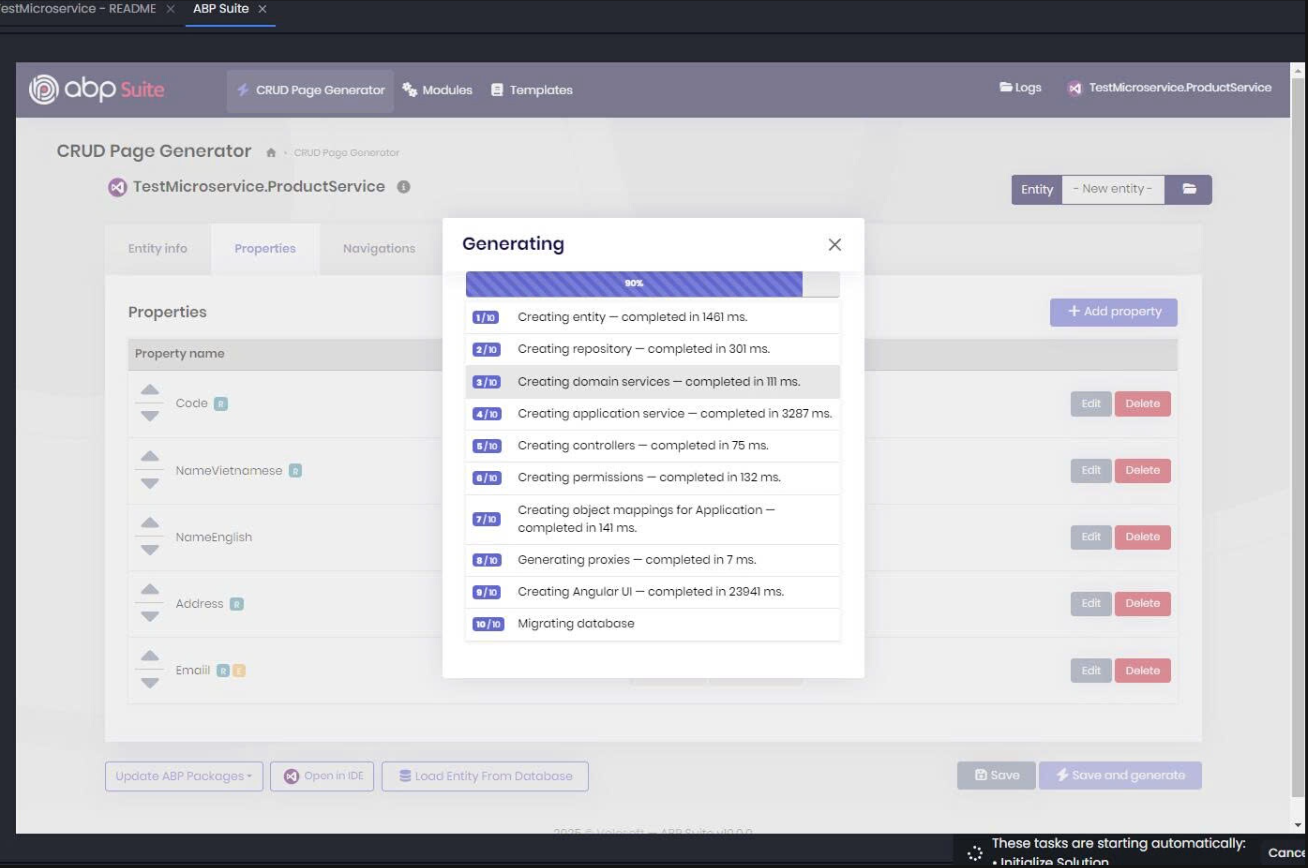Click the home icon in breadcrumb
This screenshot has height=868, width=1308.
(x=271, y=153)
